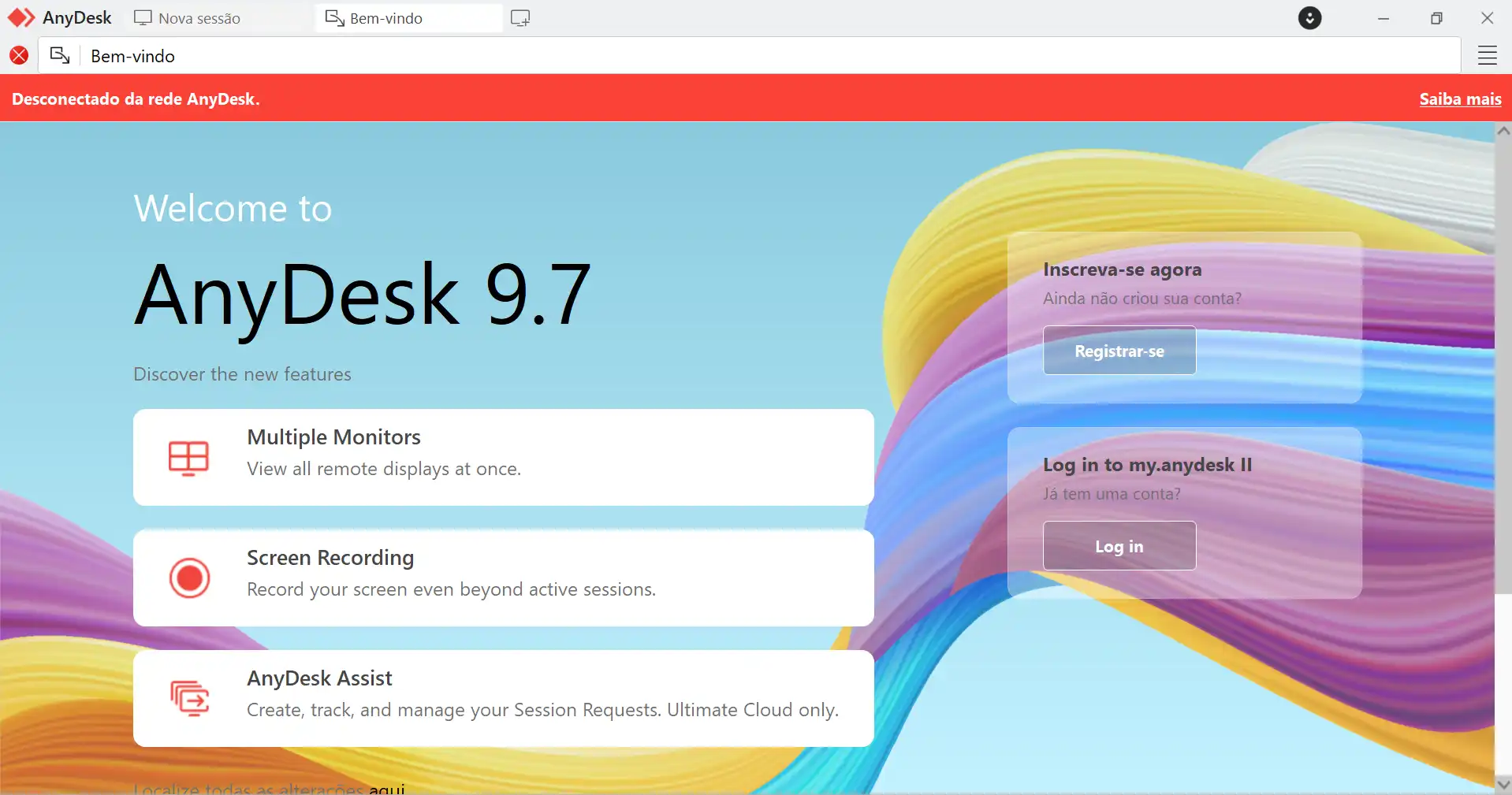Open the hamburger main menu
Screen dimensions: 1512x795
1487,55
